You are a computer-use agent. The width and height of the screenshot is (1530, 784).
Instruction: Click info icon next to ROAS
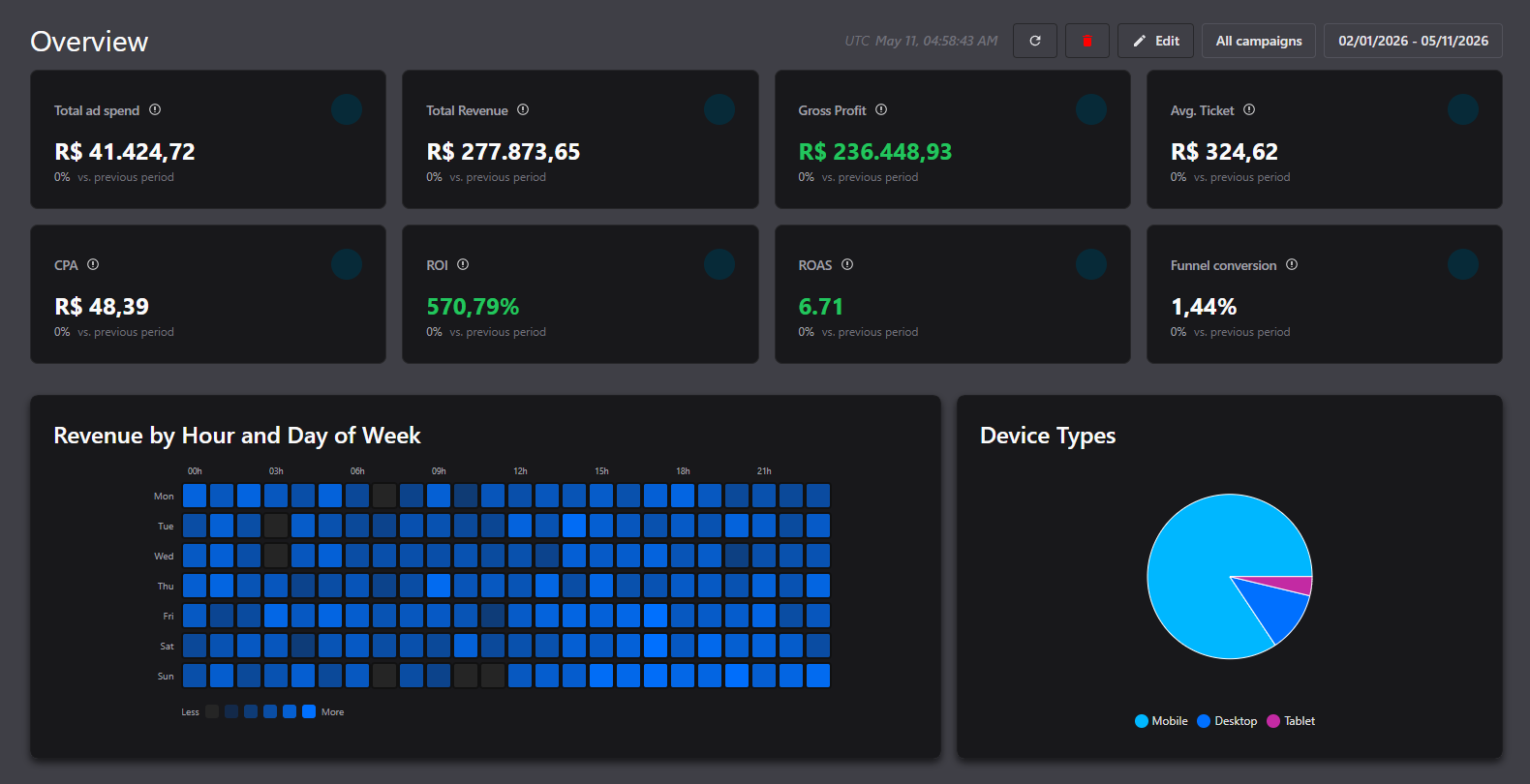pos(847,264)
